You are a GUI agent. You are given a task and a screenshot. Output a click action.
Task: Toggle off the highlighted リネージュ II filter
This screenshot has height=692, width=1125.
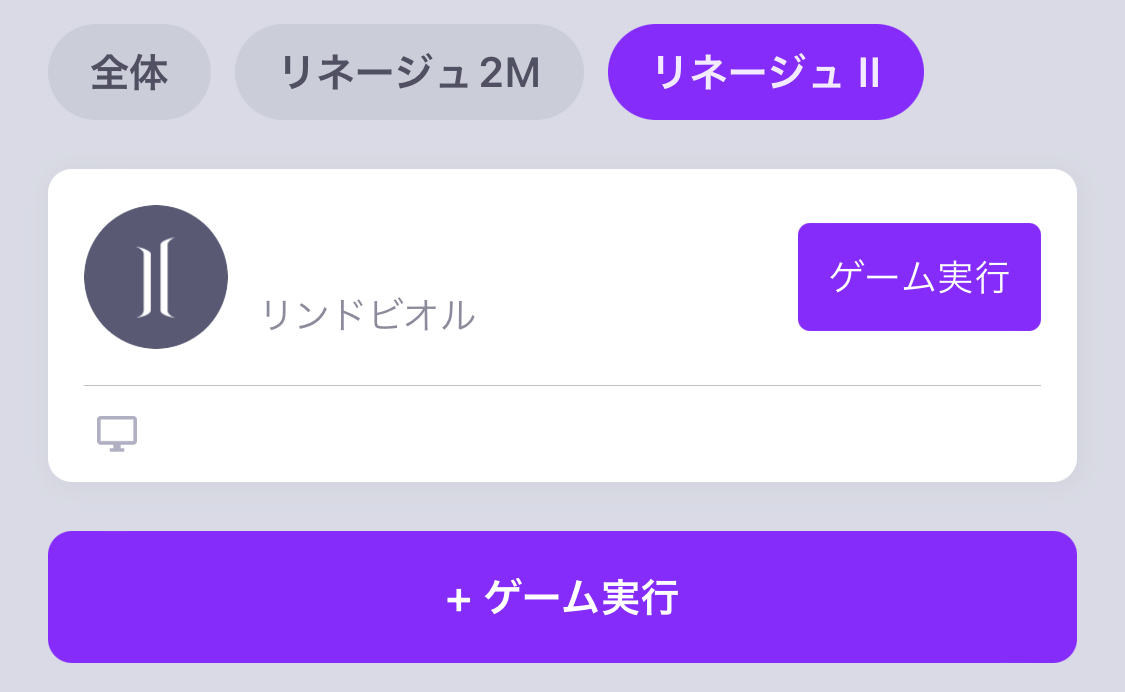tap(765, 71)
